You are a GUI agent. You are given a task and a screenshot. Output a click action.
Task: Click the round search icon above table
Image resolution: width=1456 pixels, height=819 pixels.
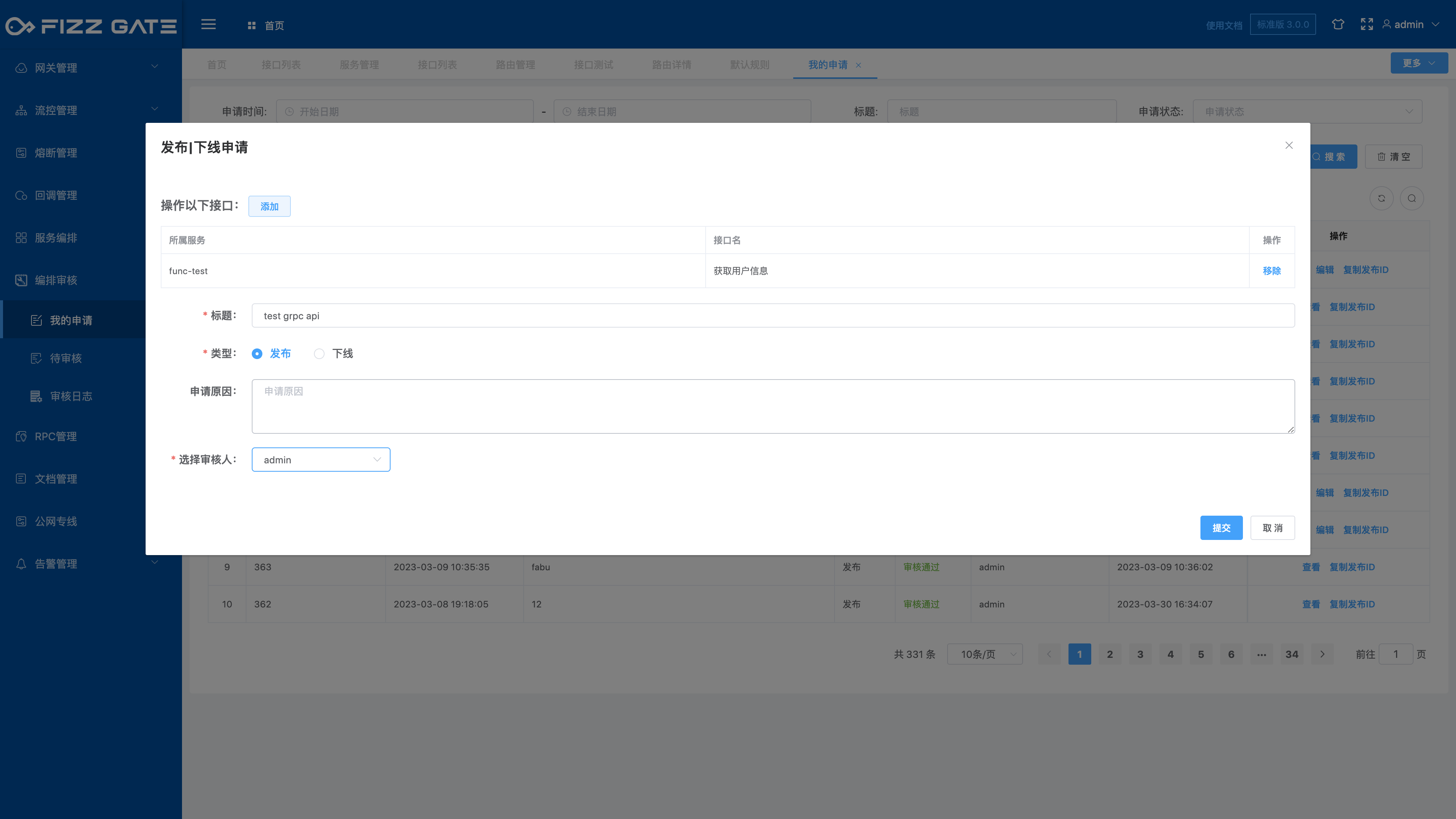[1411, 198]
